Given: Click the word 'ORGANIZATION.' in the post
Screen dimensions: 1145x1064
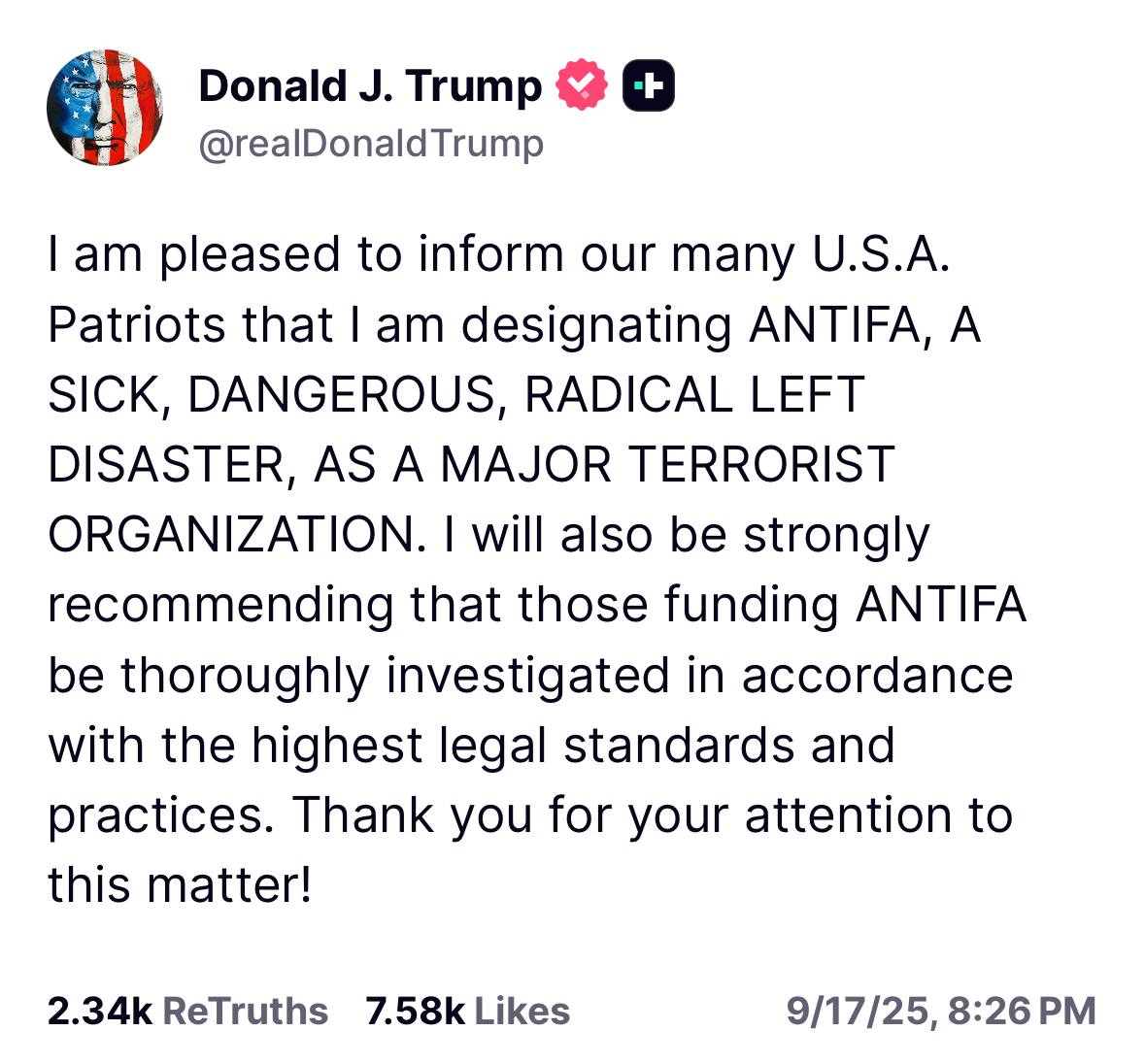Looking at the screenshot, I should tap(237, 535).
